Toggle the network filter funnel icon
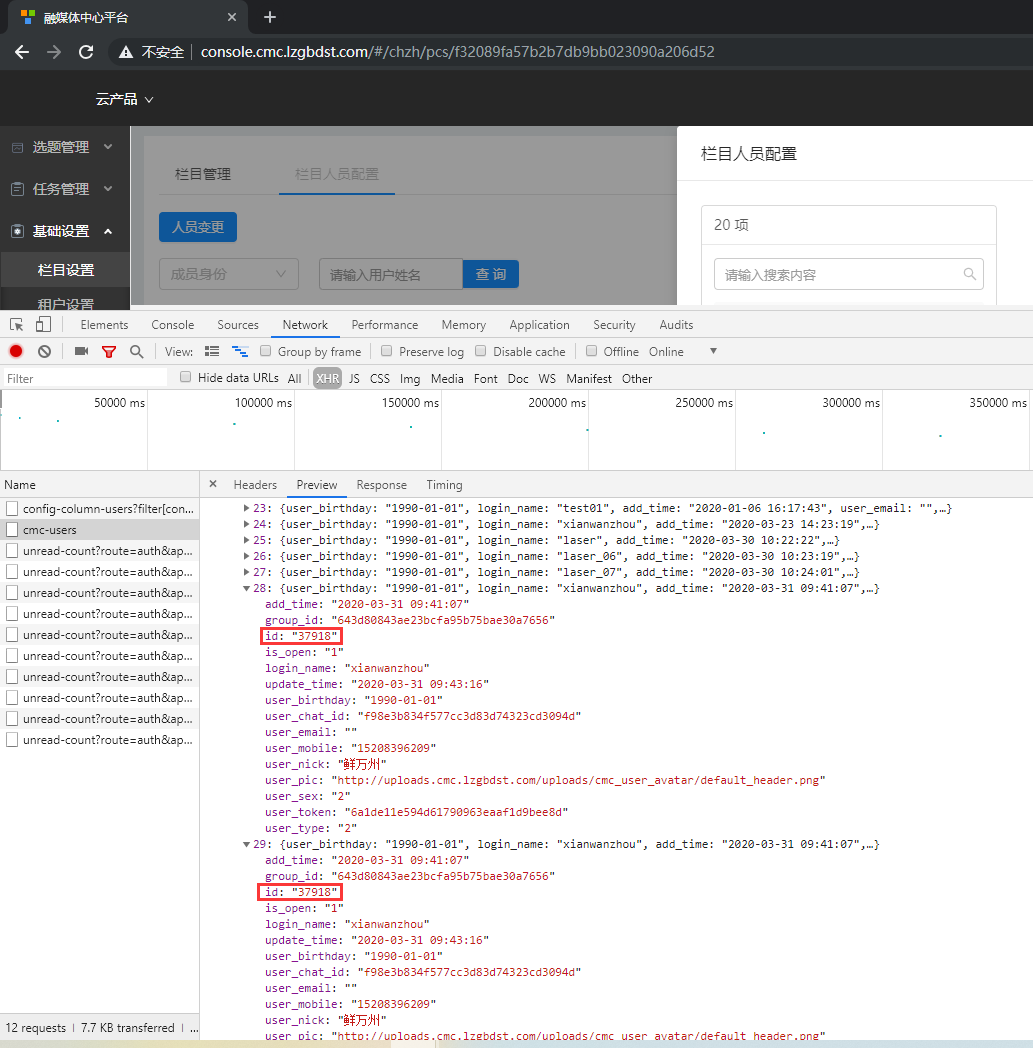 [x=109, y=351]
